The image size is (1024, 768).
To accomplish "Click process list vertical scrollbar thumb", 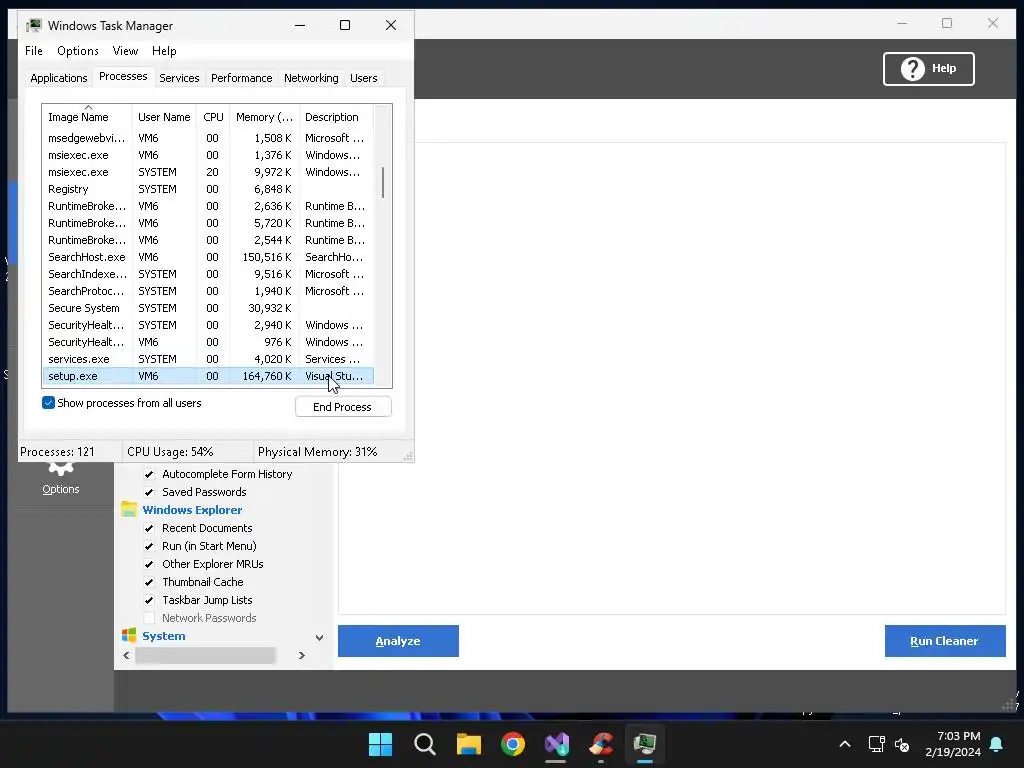I will point(383,182).
